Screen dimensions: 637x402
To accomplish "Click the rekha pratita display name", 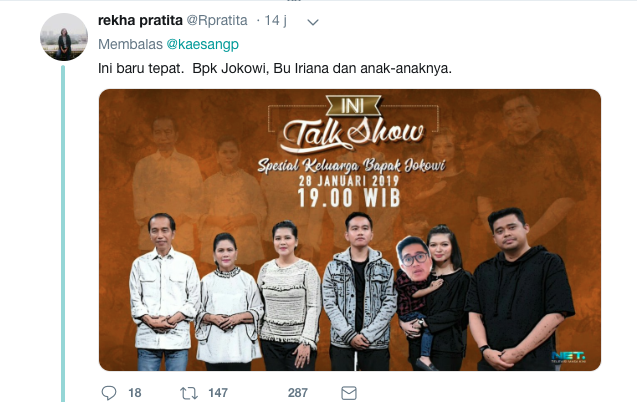I will tap(140, 20).
